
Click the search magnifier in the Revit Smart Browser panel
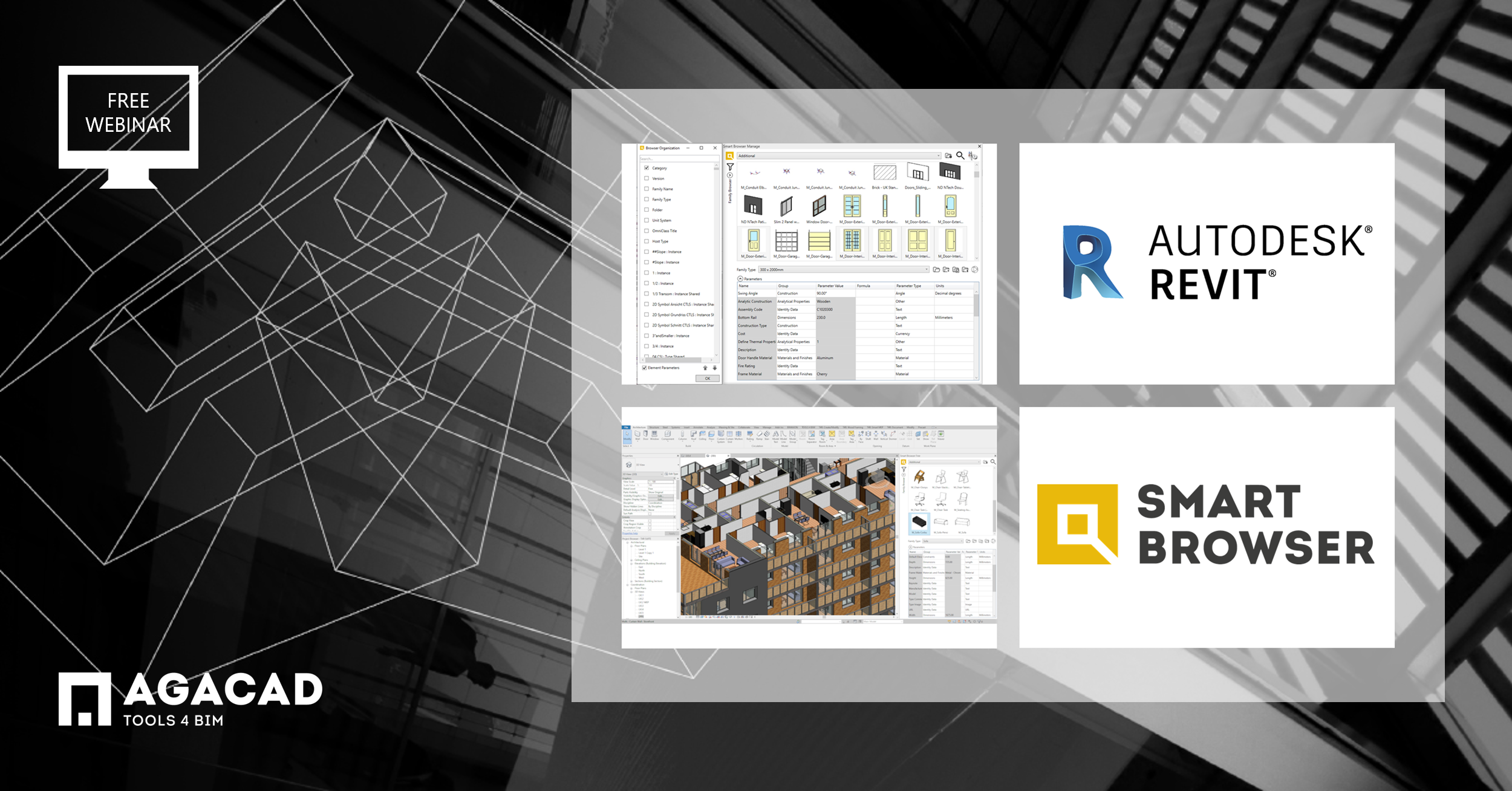click(x=993, y=461)
